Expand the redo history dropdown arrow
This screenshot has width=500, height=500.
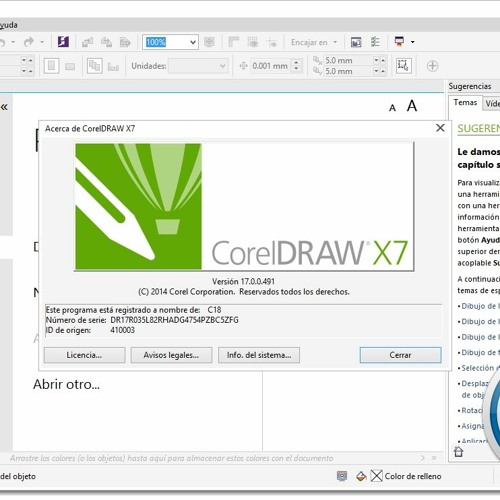pyautogui.click(x=42, y=42)
